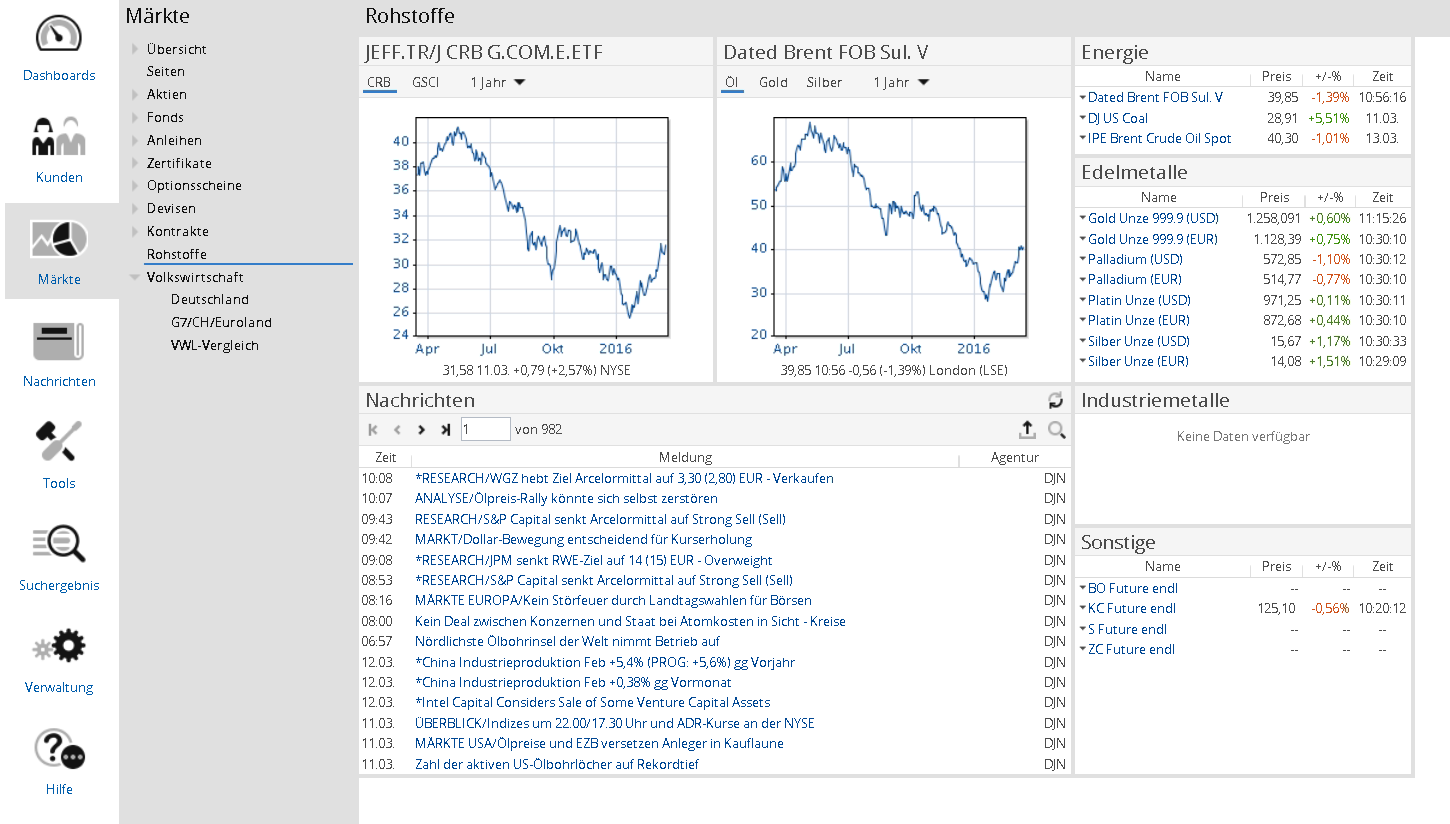
Task: Open the 1 Jahr dropdown for CRB chart
Action: pyautogui.click(x=498, y=82)
